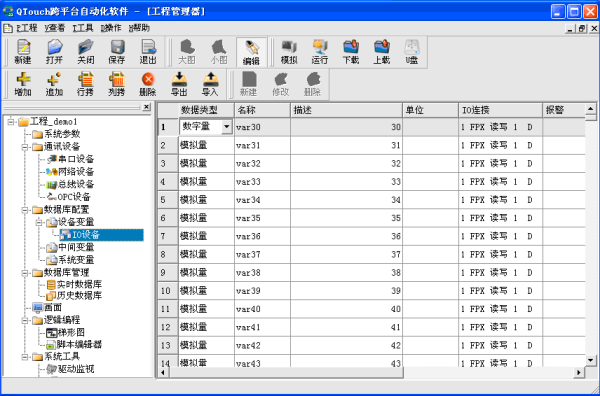The height and width of the screenshot is (396, 600).
Task: Click the 增加 add variable icon
Action: tap(23, 84)
